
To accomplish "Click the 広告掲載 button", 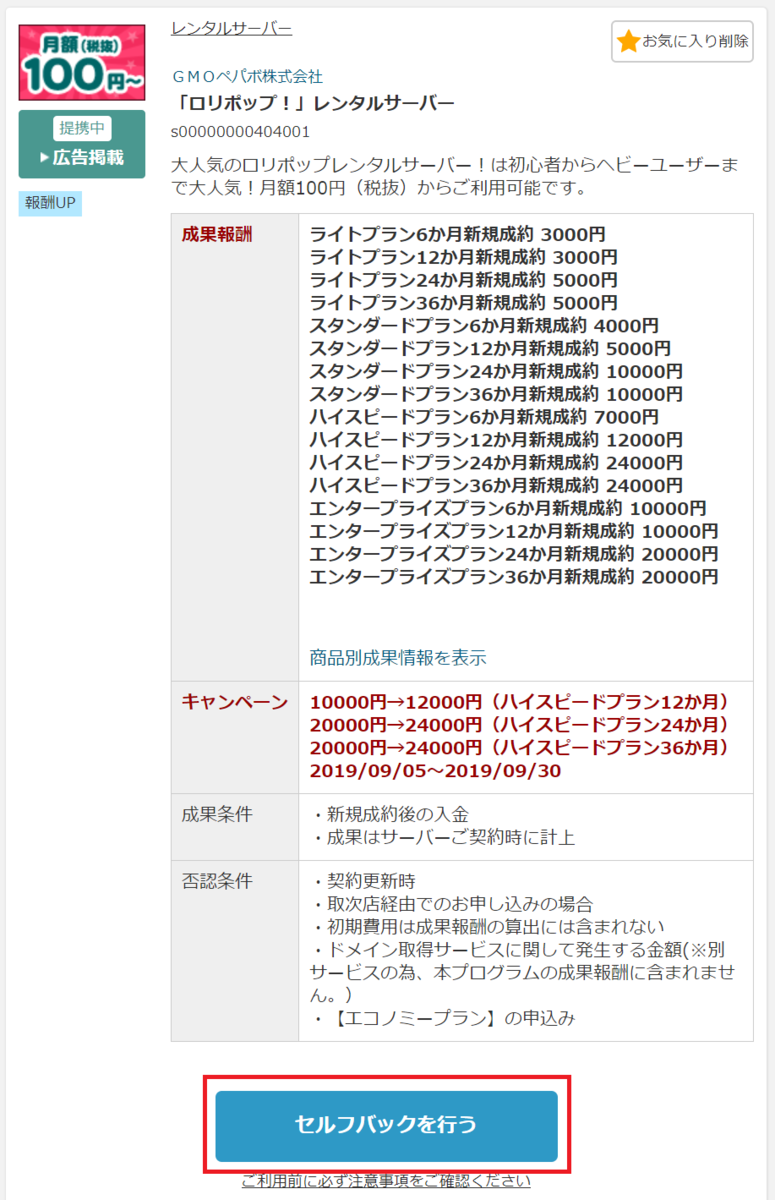I will click(x=82, y=157).
